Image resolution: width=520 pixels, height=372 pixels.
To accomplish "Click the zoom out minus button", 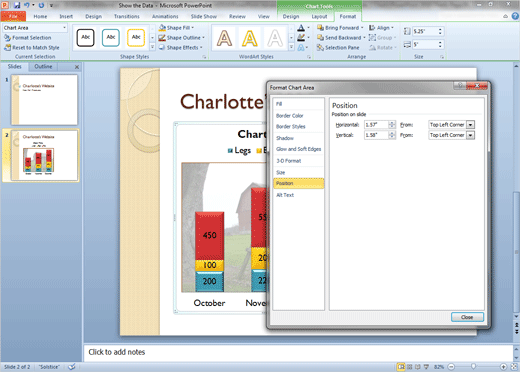I will click(451, 367).
